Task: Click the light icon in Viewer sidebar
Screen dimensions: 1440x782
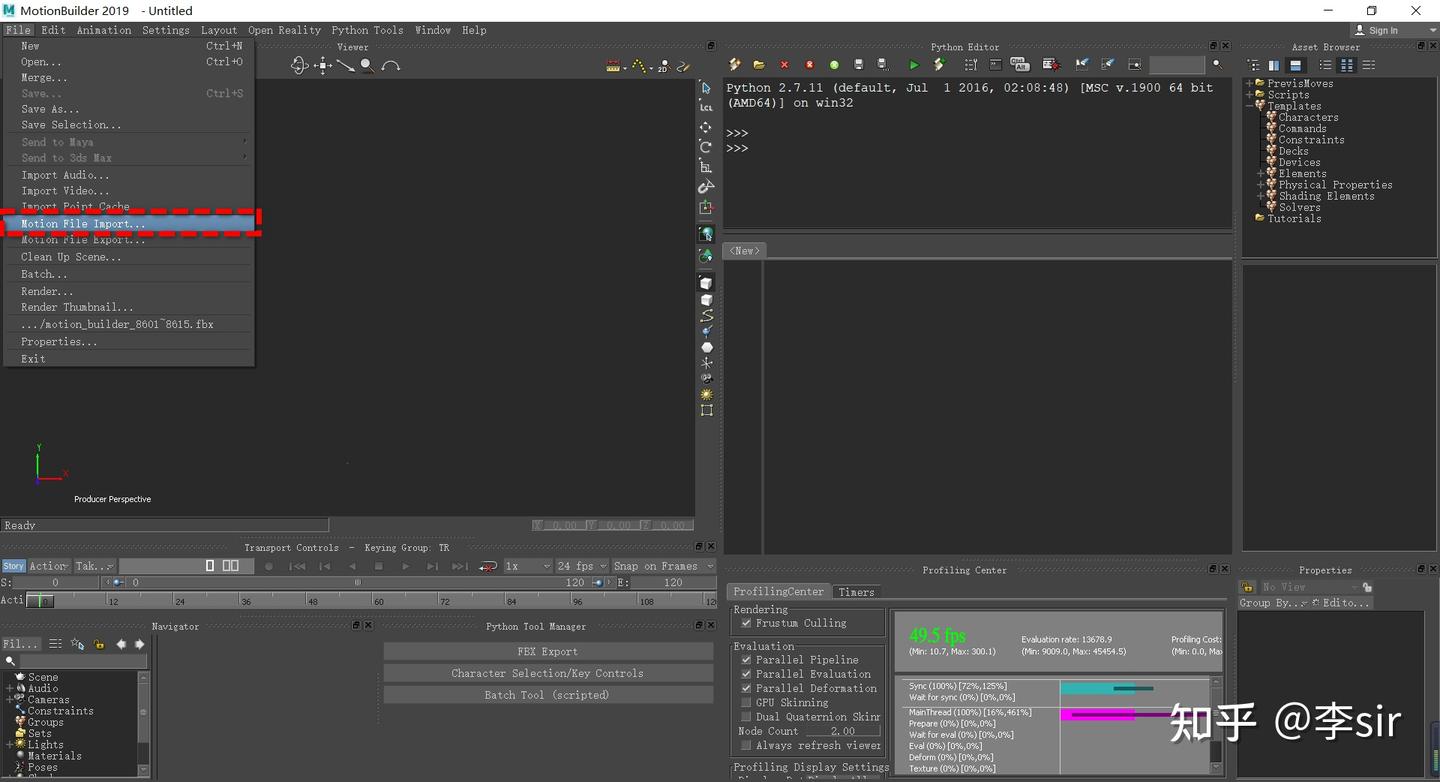Action: coord(706,395)
